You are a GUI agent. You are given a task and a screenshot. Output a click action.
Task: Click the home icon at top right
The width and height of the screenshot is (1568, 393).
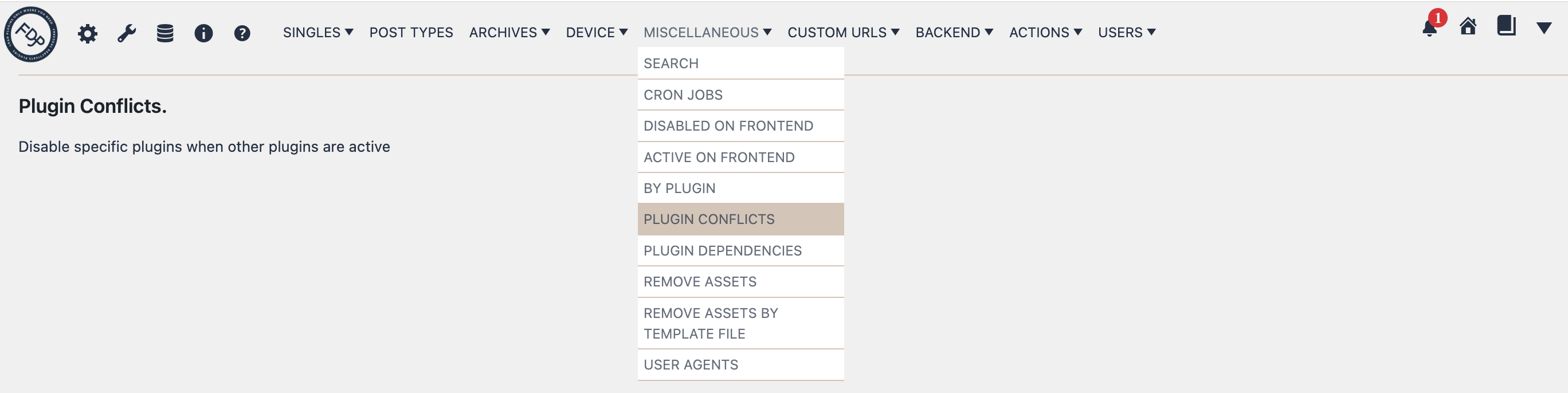[x=1468, y=27]
